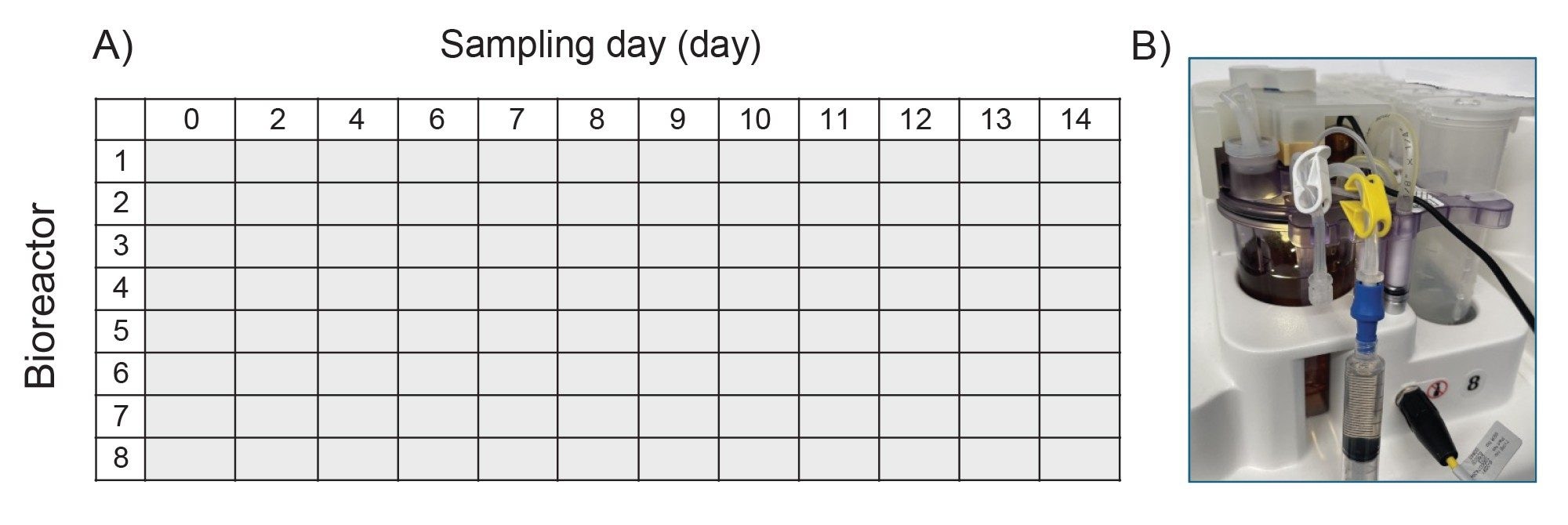Select the bioreactor 4 row header
The image size is (1568, 525).
[120, 288]
